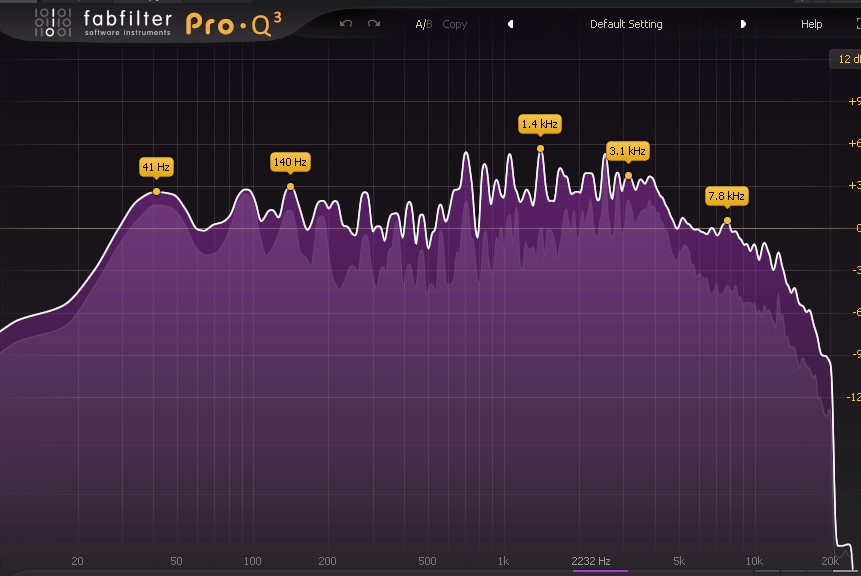Click the 1.4 kHz frequency label tag
Image resolution: width=861 pixels, height=576 pixels.
click(x=539, y=124)
